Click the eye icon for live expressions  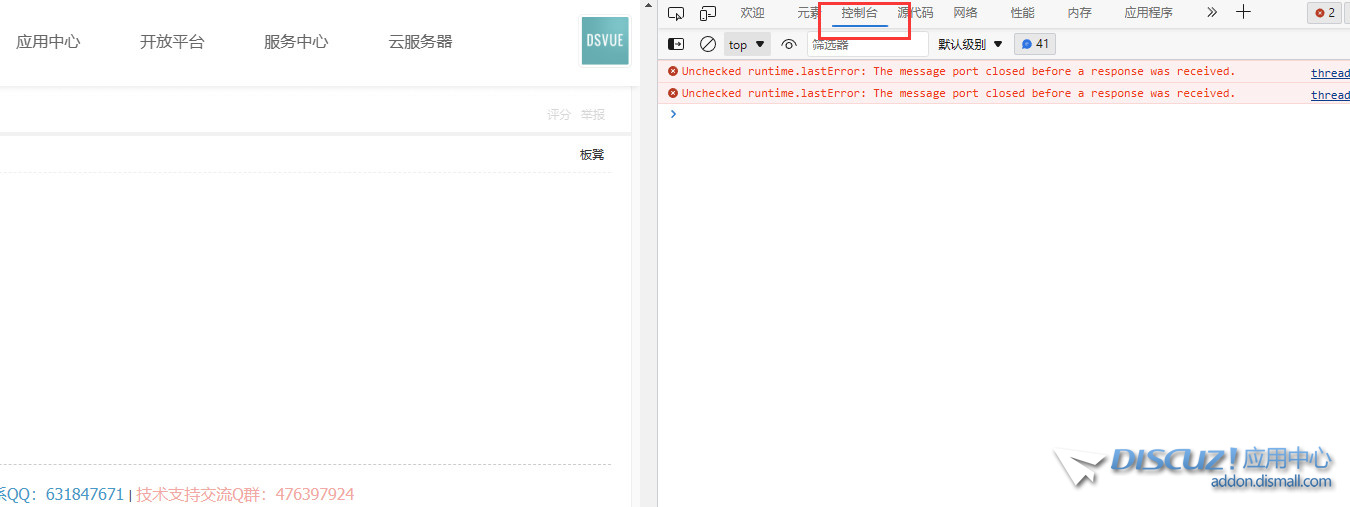(x=789, y=44)
